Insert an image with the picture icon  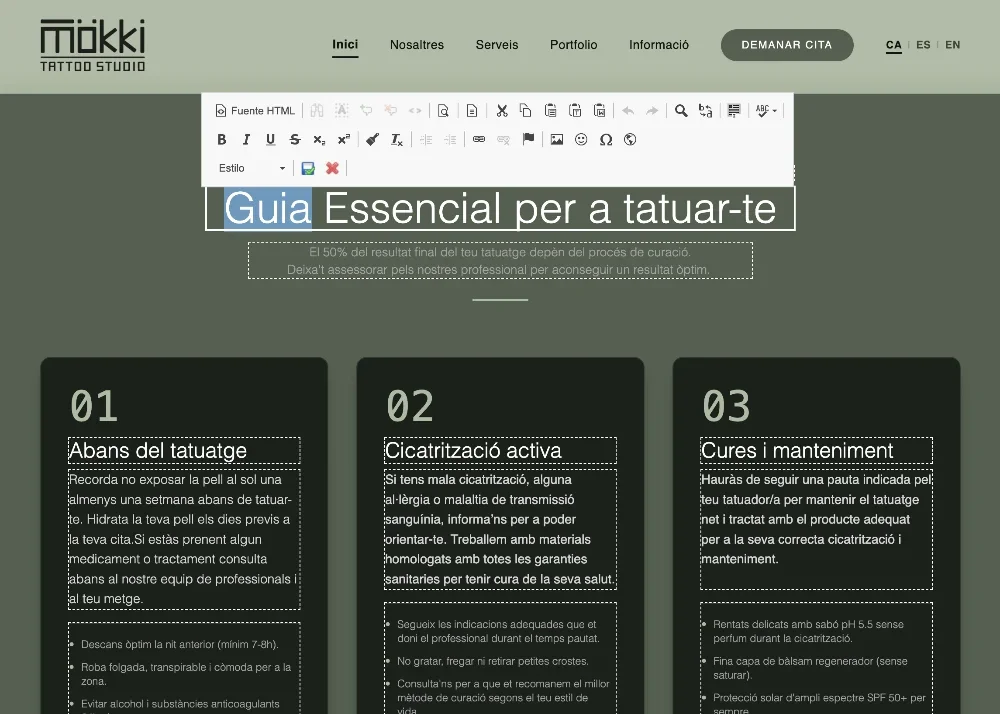557,140
